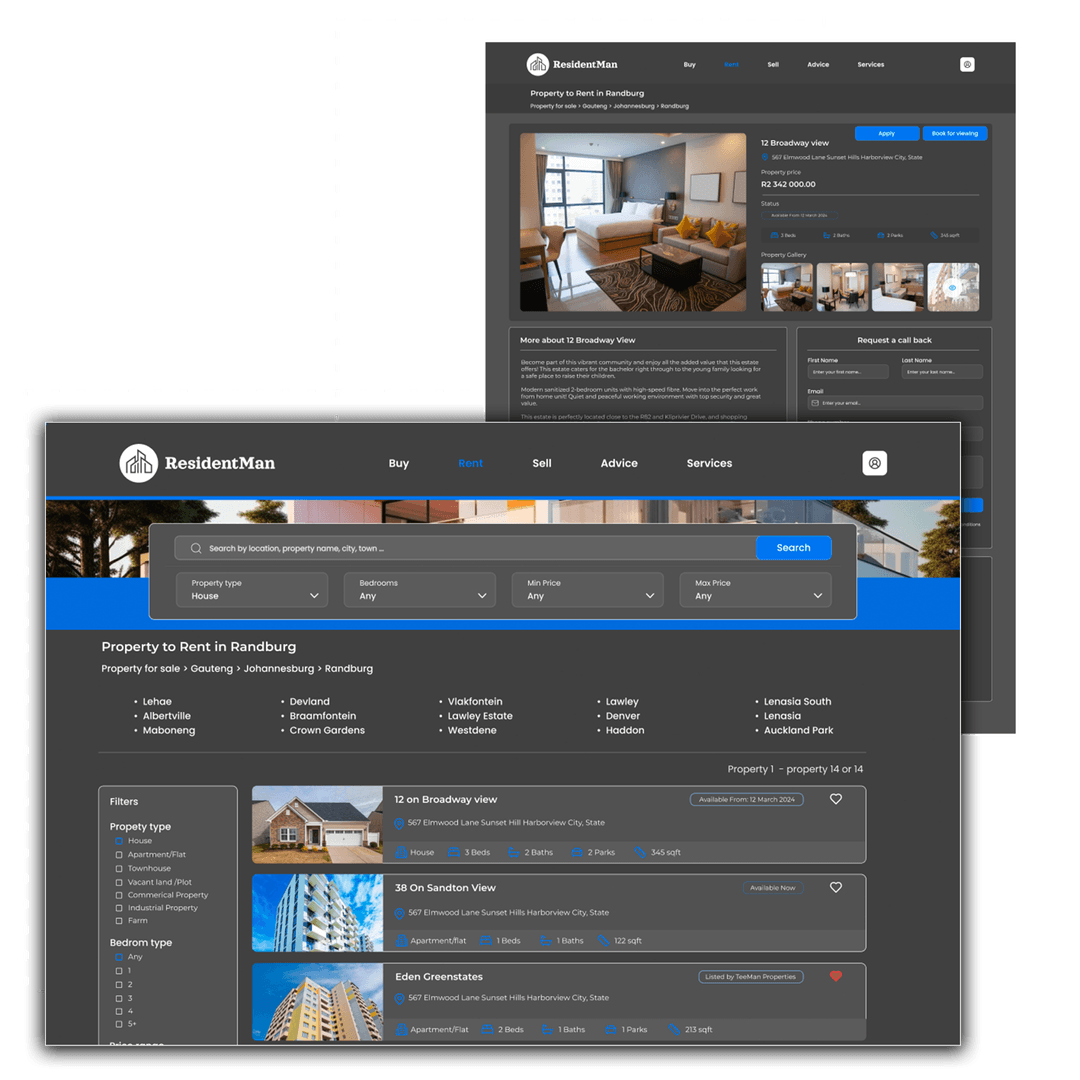Open first gallery thumbnail in back window
The height and width of the screenshot is (1080, 1080).
[x=787, y=287]
